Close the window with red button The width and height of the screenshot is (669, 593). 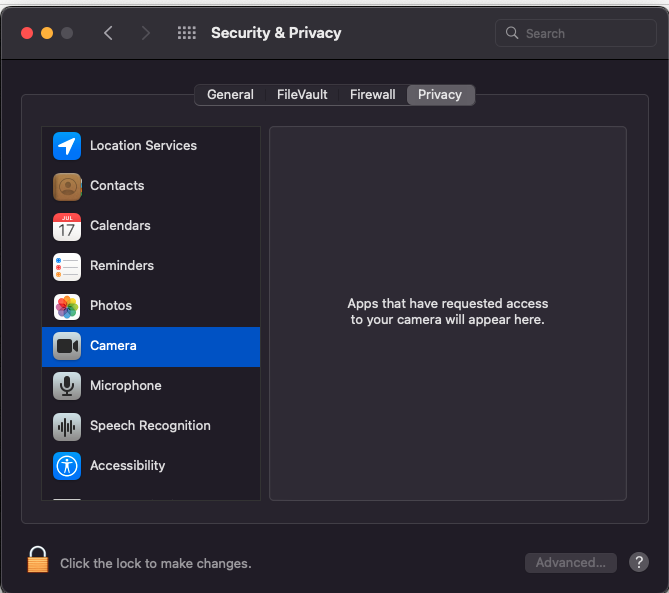[x=27, y=33]
